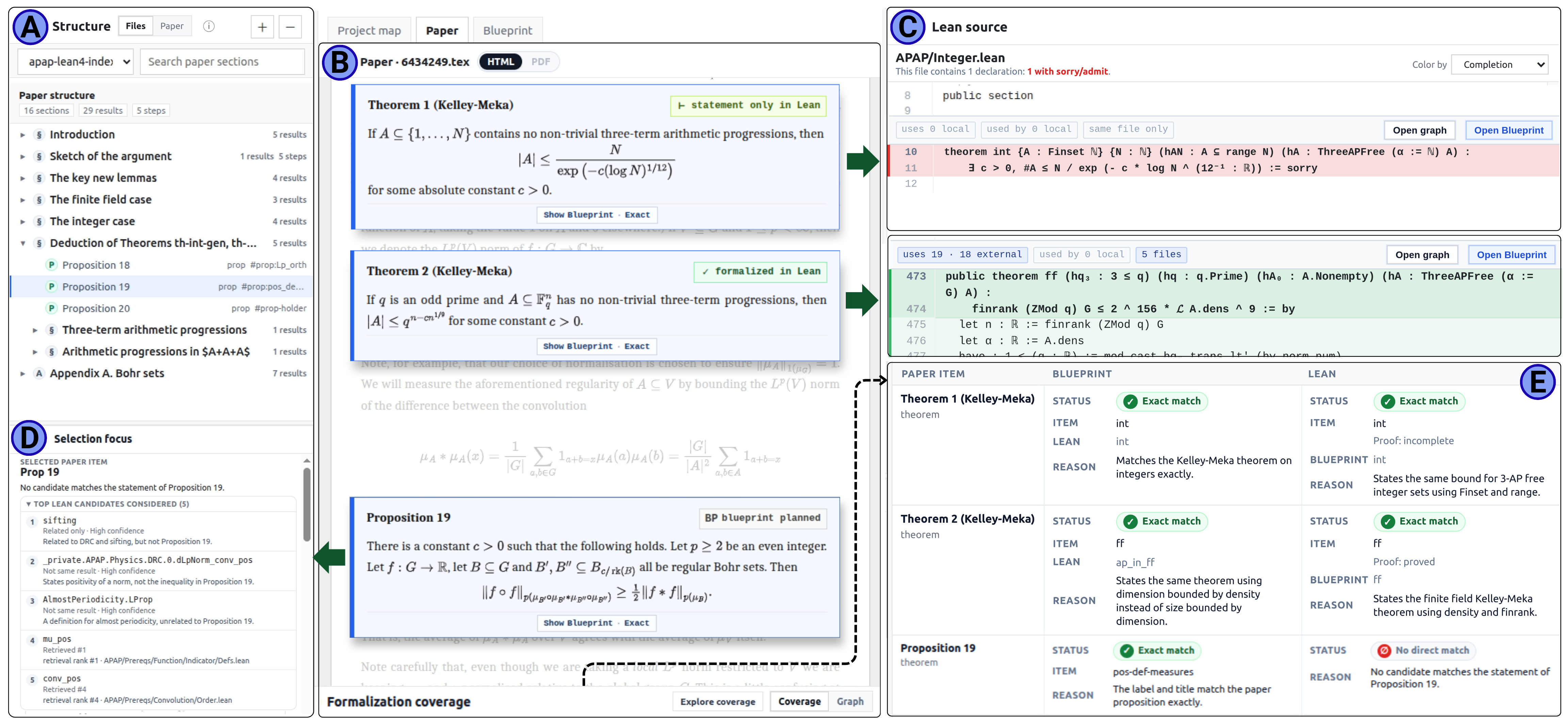The height and width of the screenshot is (718, 1568).
Task: Click the sifting candidate entry
Action: tap(158, 531)
